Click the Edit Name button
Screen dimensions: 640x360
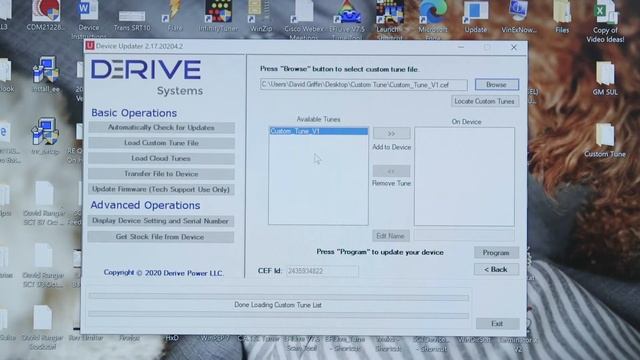(391, 236)
